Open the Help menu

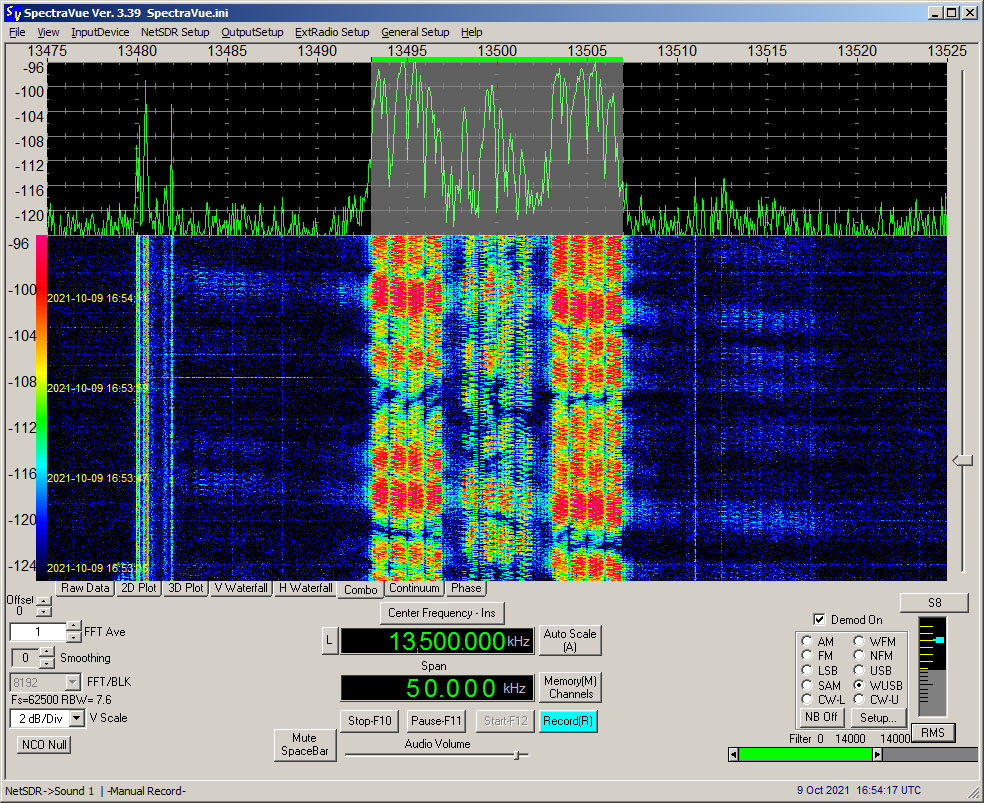tap(471, 32)
